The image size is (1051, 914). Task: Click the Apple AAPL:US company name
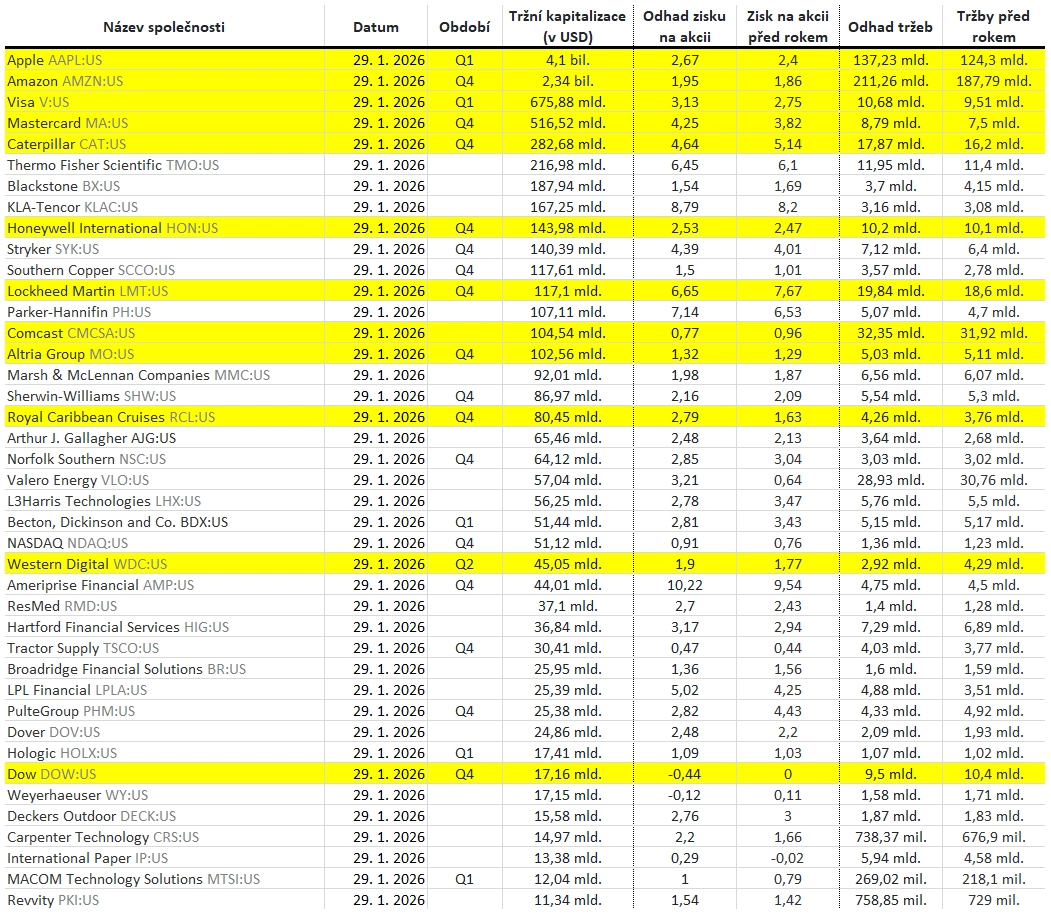coord(54,60)
